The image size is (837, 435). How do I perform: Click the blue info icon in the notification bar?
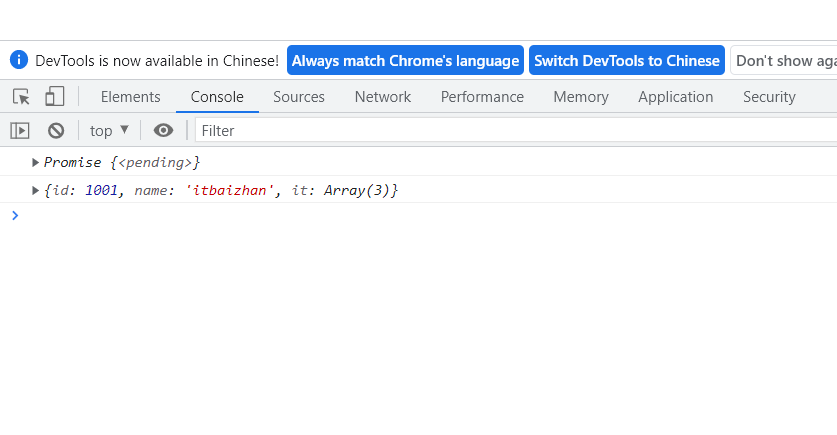[19, 60]
